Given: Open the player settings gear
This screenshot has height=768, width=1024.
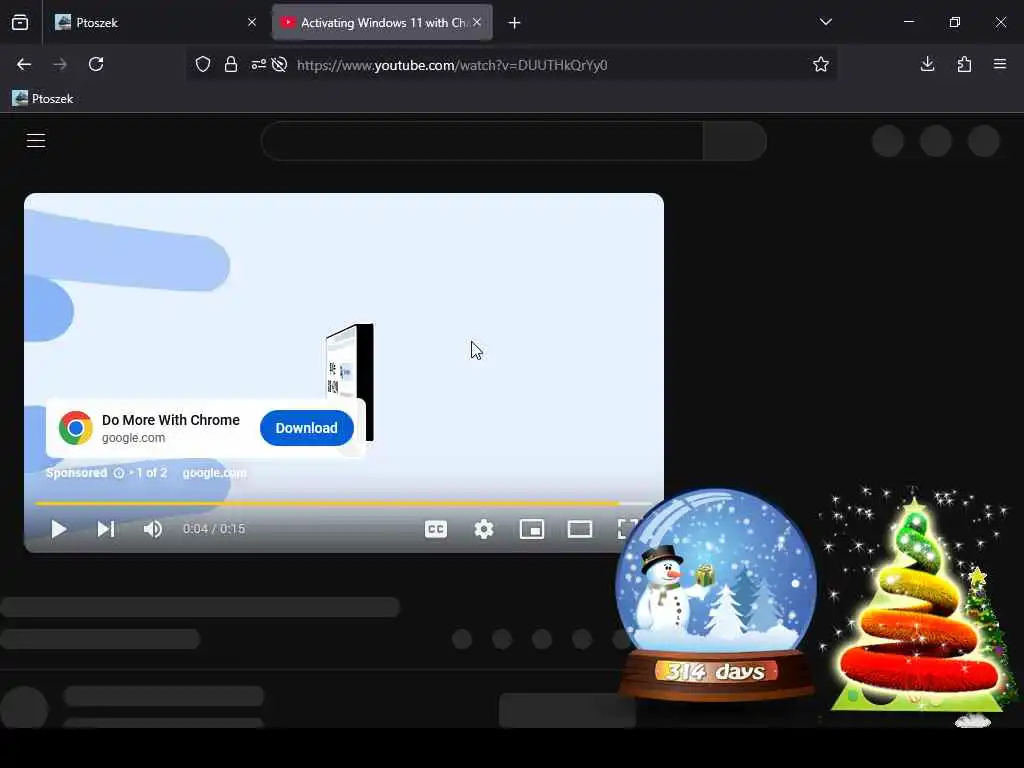Looking at the screenshot, I should coord(484,529).
